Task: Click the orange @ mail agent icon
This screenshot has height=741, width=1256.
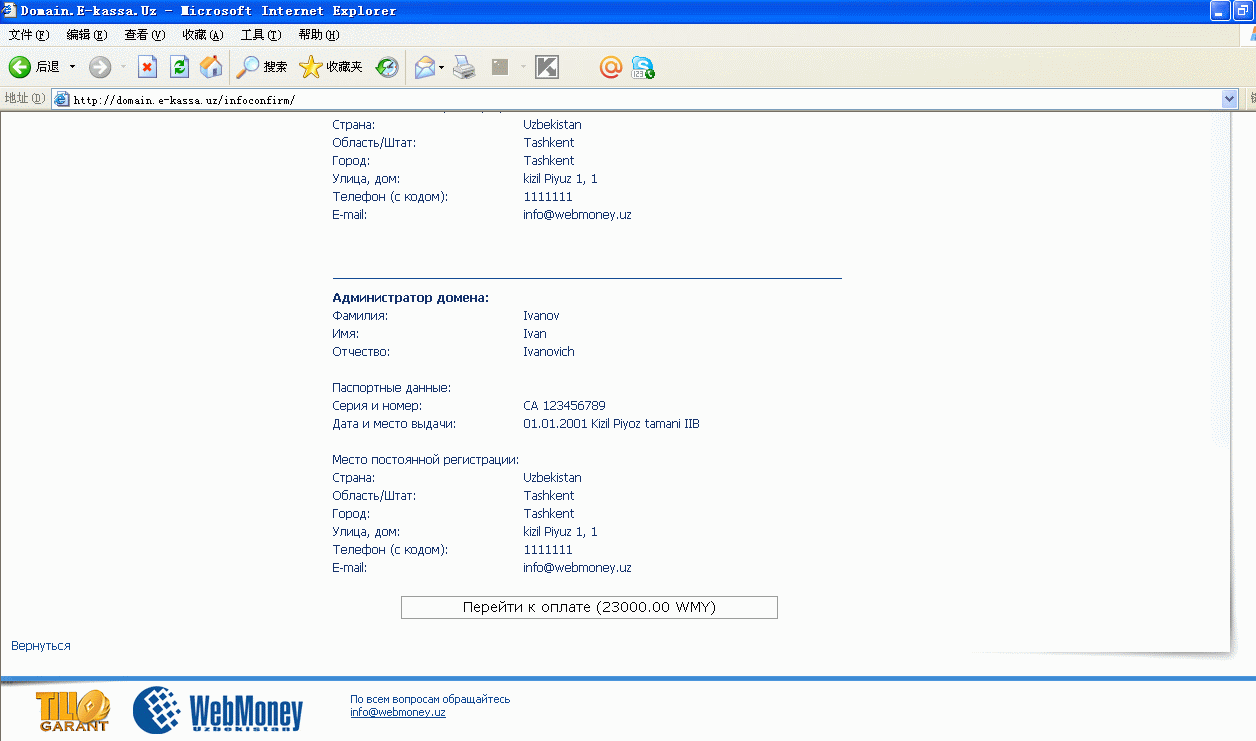Action: (x=610, y=67)
